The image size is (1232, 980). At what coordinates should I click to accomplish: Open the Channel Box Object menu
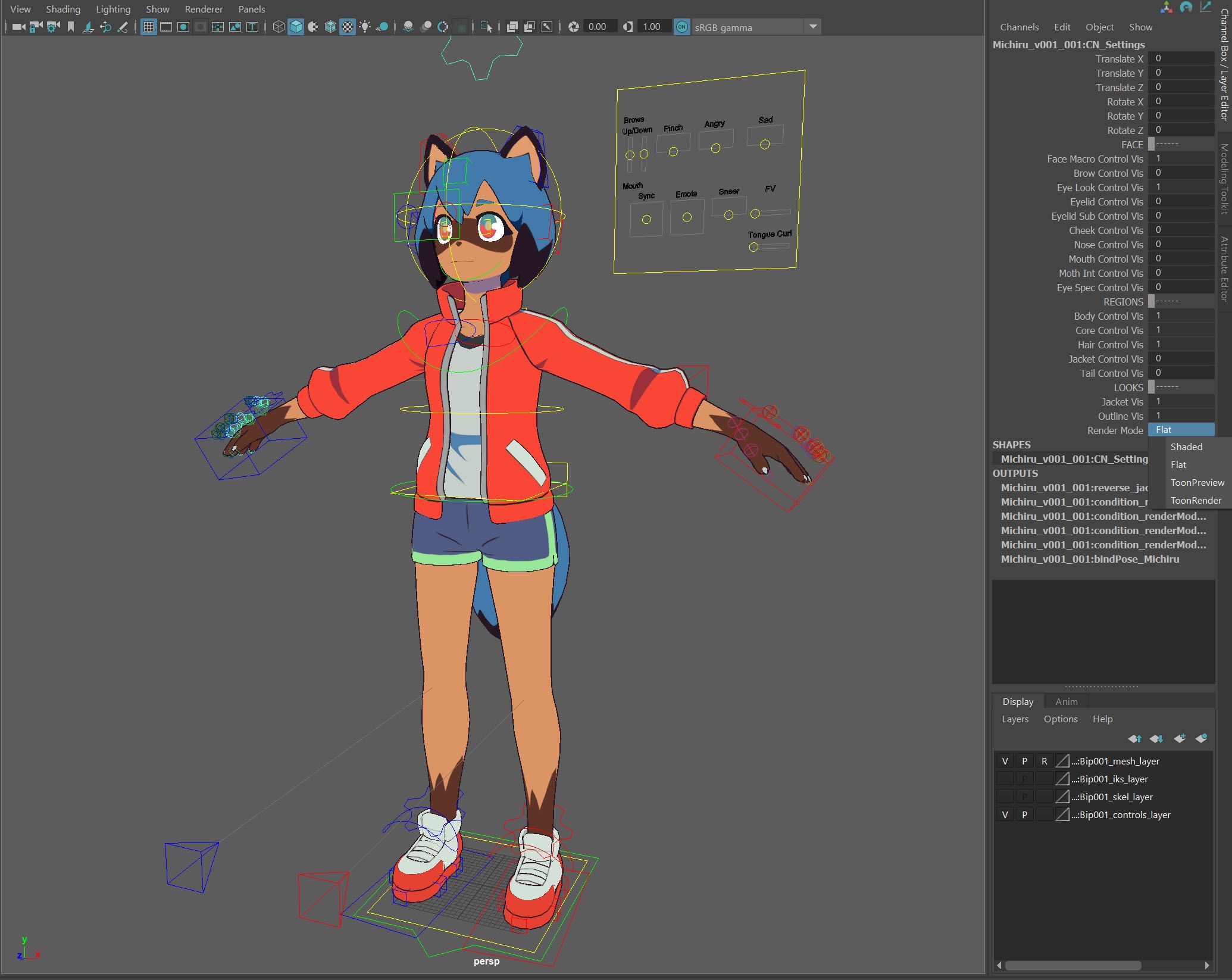point(1099,27)
